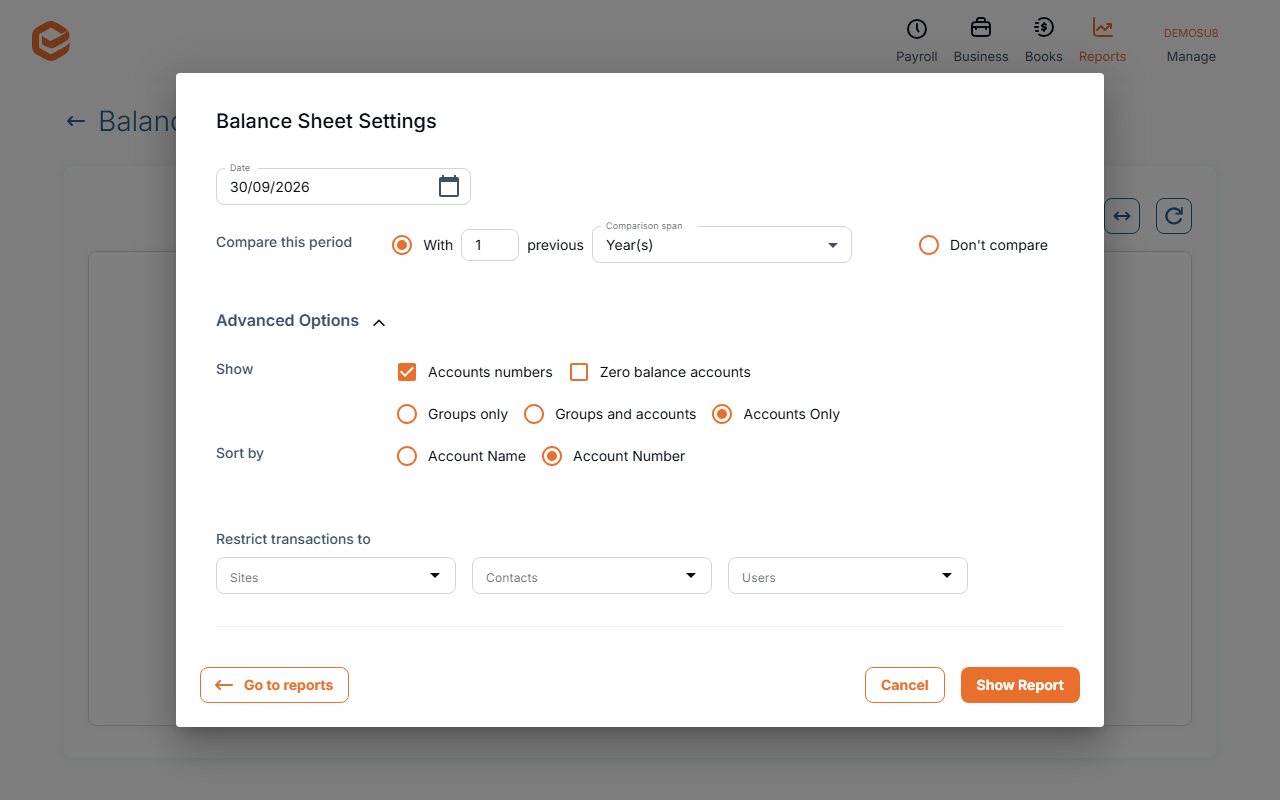Open the DEMOSUB Manage menu
Screen dimensions: 1280x800
pyautogui.click(x=1191, y=45)
